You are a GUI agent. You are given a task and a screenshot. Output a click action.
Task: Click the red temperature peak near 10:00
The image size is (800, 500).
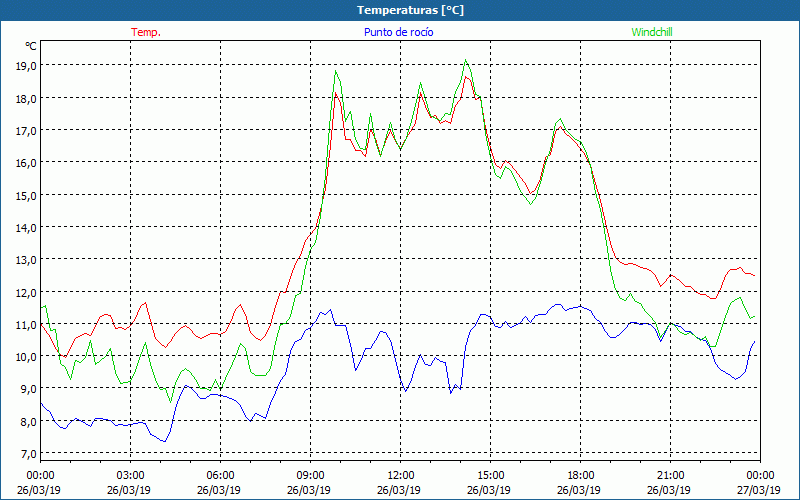pyautogui.click(x=336, y=93)
